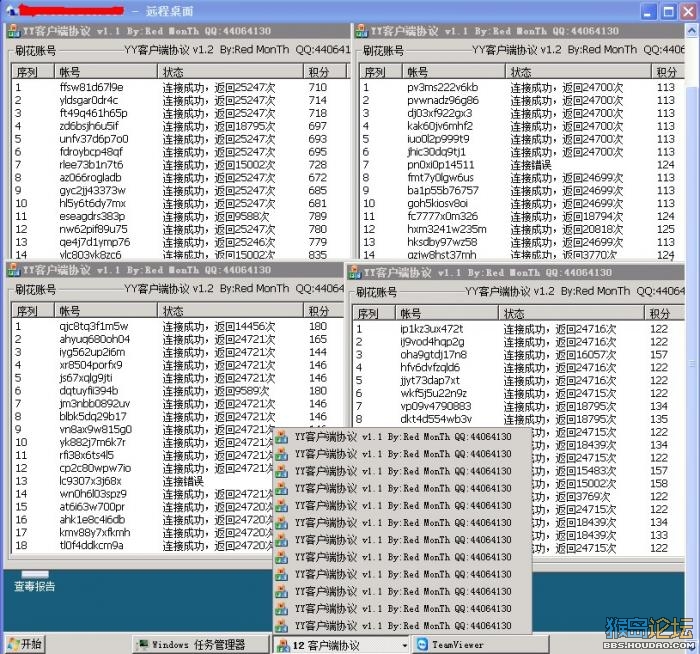The height and width of the screenshot is (654, 700).
Task: Sort by 状态 column in top-left window
Action: coord(230,72)
